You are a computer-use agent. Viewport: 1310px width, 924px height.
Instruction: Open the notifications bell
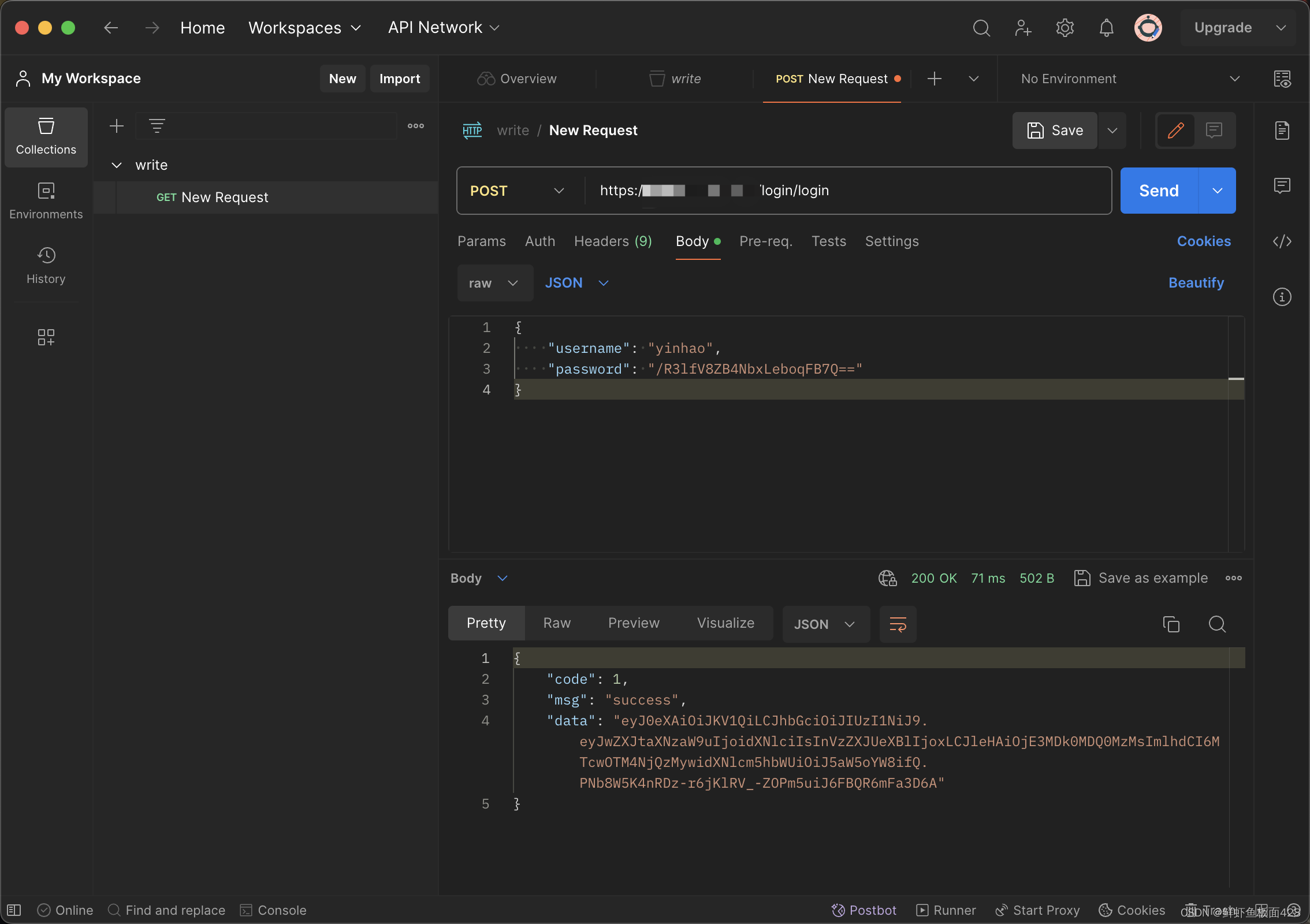coord(1106,28)
